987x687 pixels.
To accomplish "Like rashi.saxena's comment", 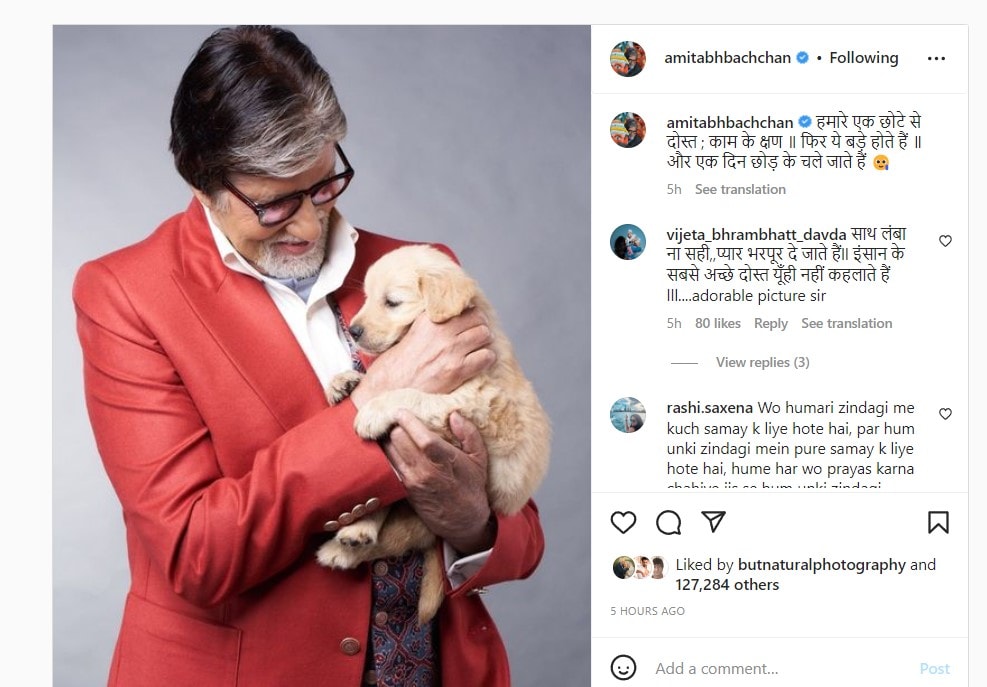I will 945,414.
